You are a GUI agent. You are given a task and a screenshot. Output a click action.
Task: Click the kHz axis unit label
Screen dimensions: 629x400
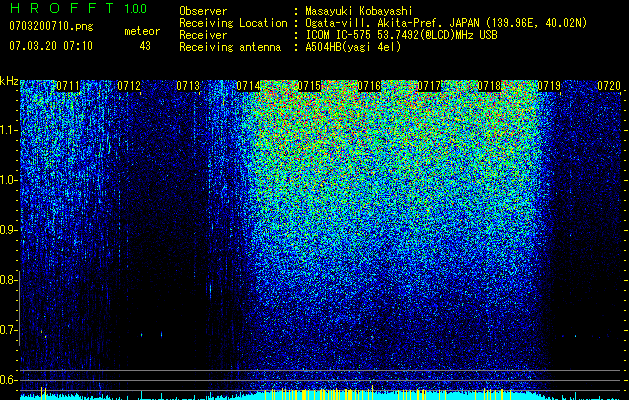coord(9,81)
